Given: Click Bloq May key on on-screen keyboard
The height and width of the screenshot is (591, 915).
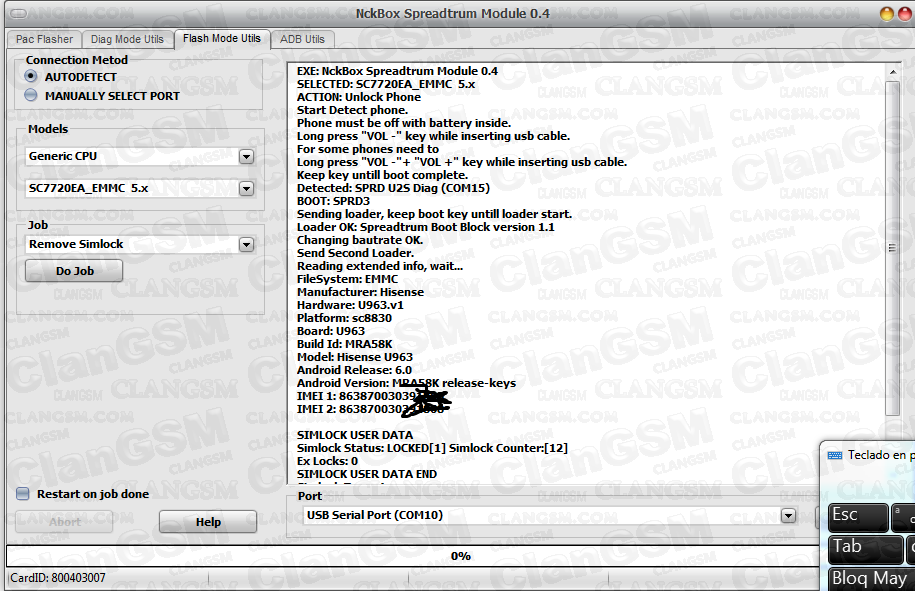Looking at the screenshot, I should (871, 579).
